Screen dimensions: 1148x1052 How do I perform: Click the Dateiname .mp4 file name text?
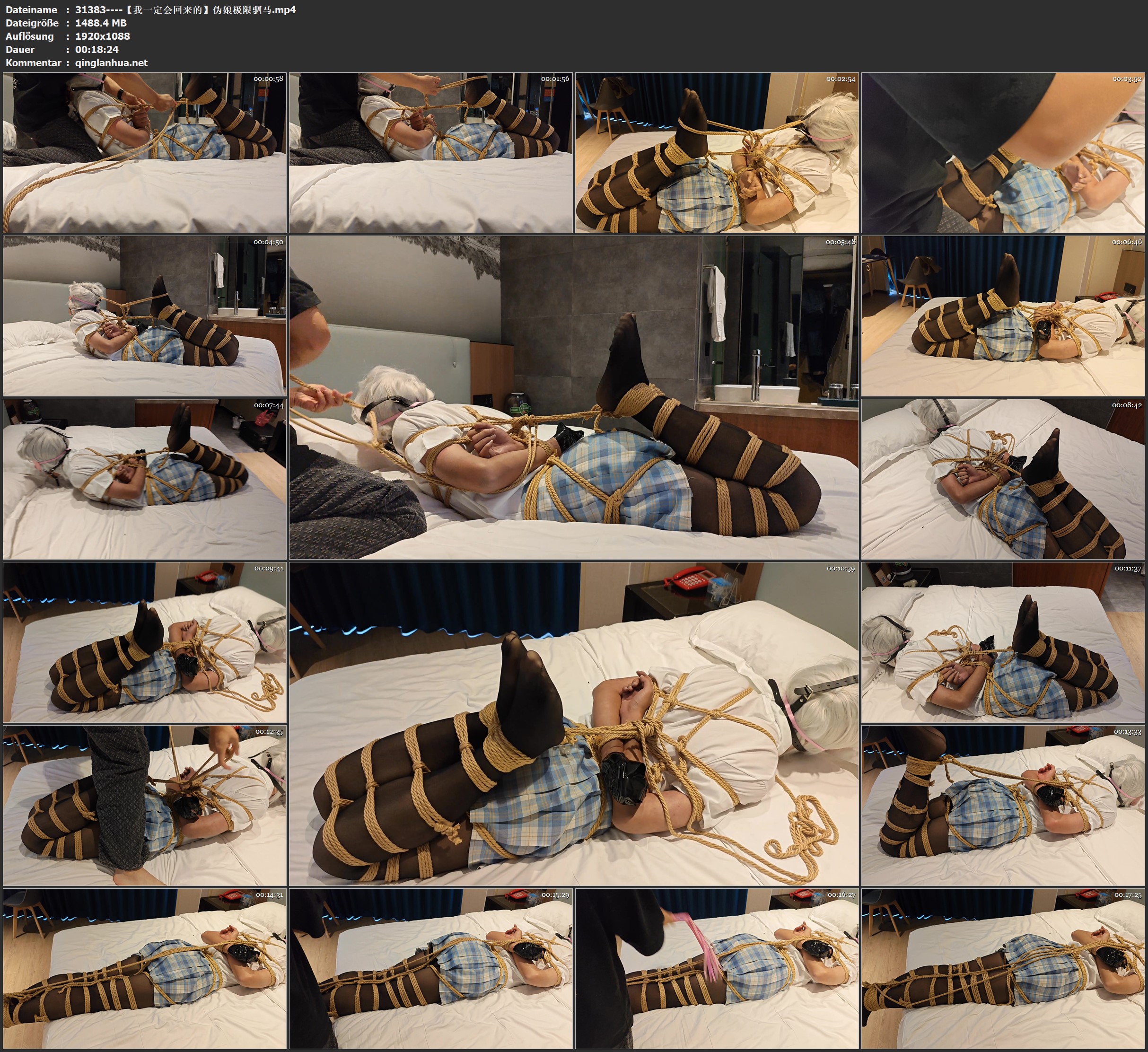point(185,9)
